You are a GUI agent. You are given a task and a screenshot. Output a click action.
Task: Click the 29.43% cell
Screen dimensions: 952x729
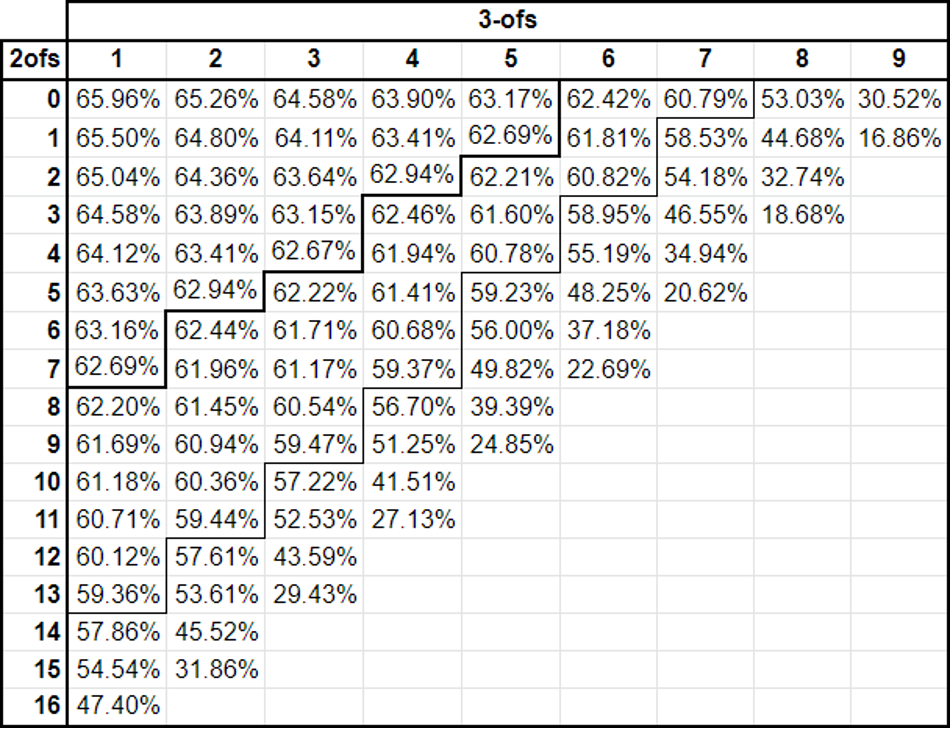coord(314,594)
